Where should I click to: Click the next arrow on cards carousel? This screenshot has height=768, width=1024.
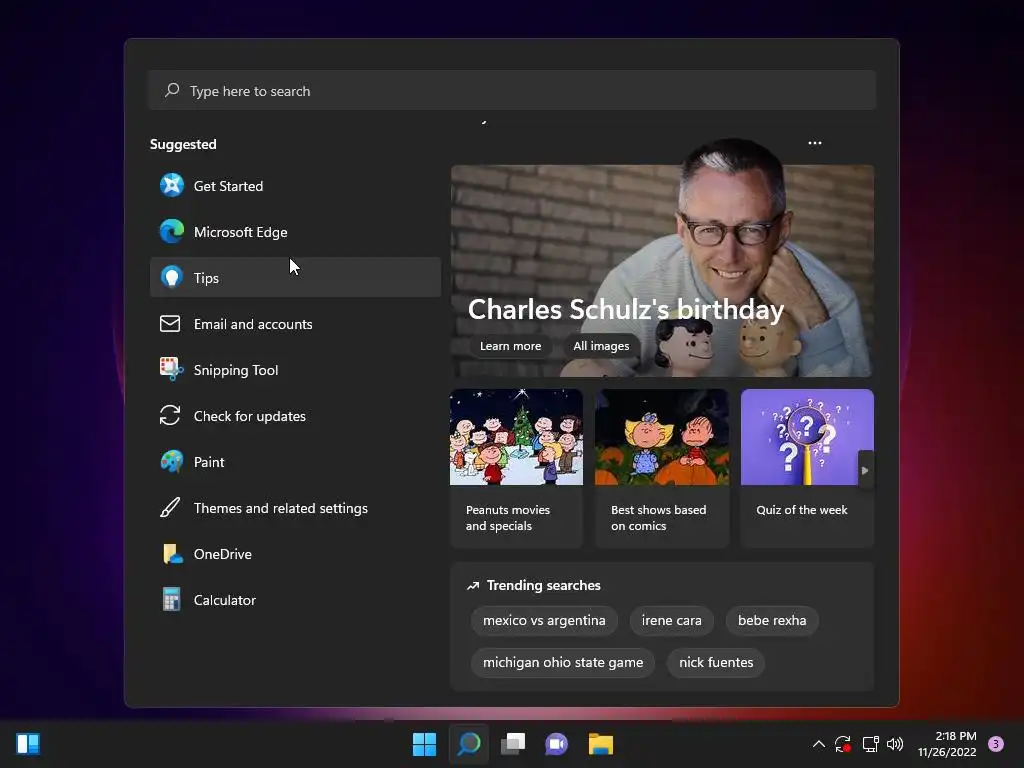coord(865,470)
